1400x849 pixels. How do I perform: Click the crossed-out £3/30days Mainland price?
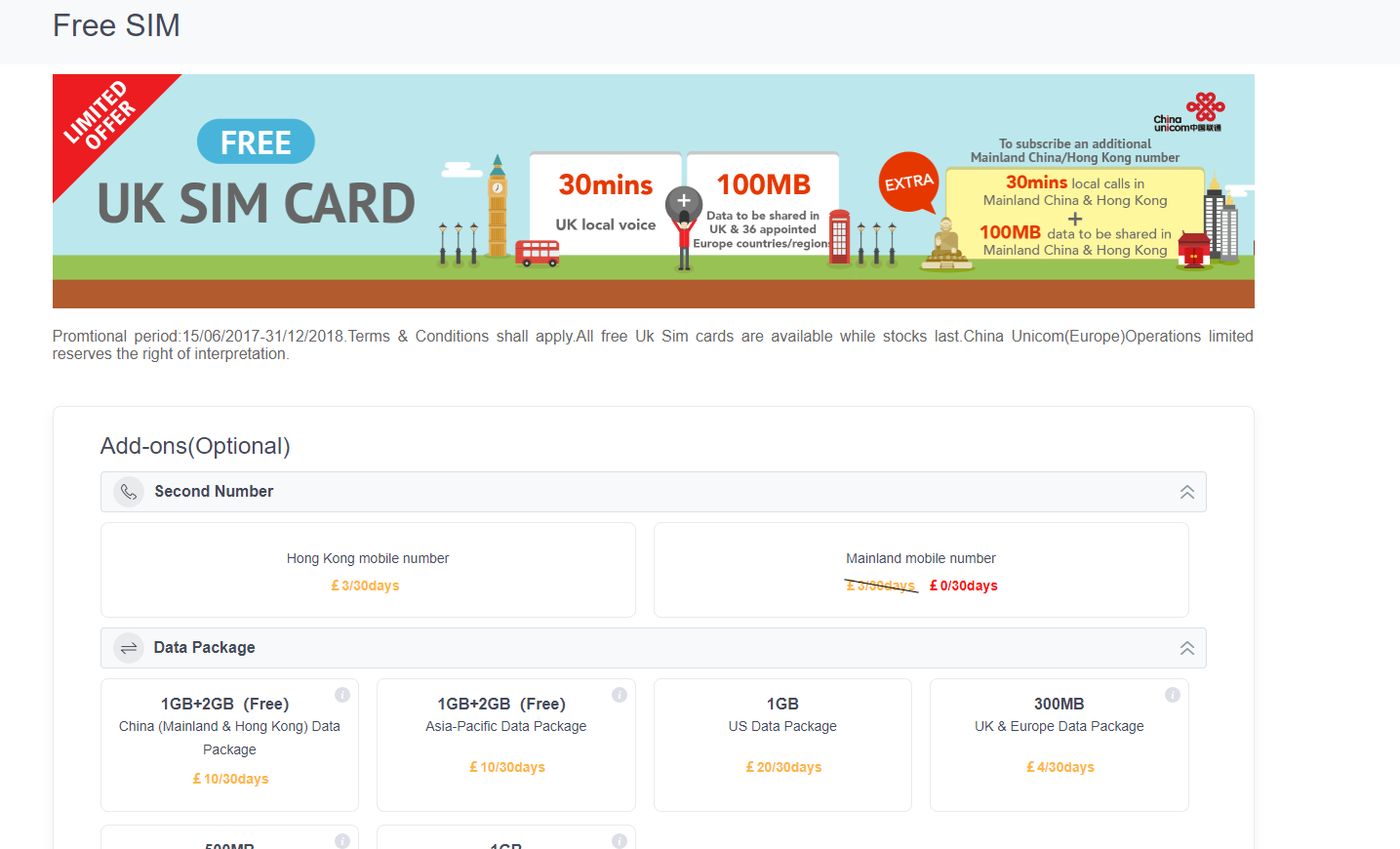pos(881,586)
